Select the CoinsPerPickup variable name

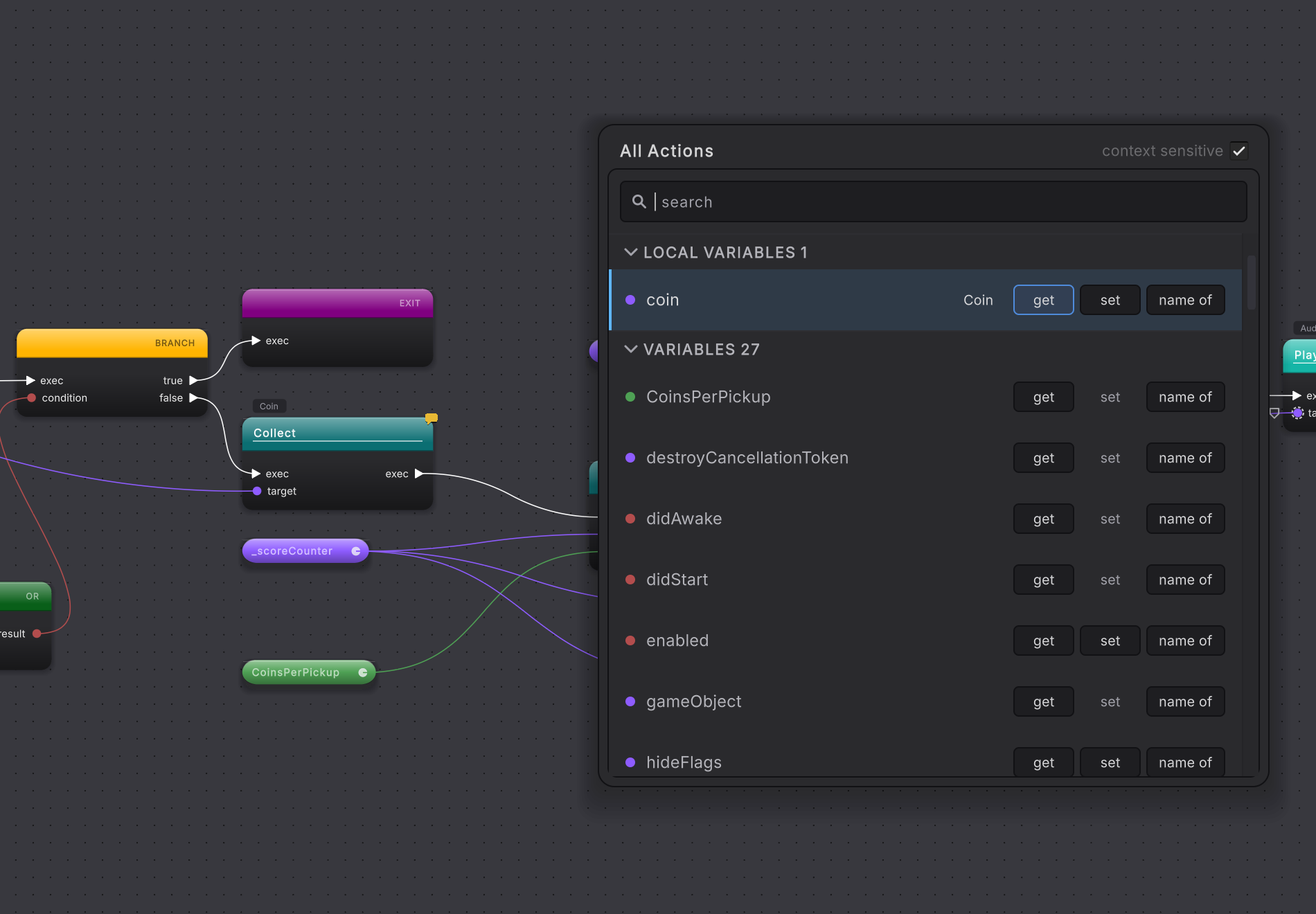pyautogui.click(x=708, y=397)
